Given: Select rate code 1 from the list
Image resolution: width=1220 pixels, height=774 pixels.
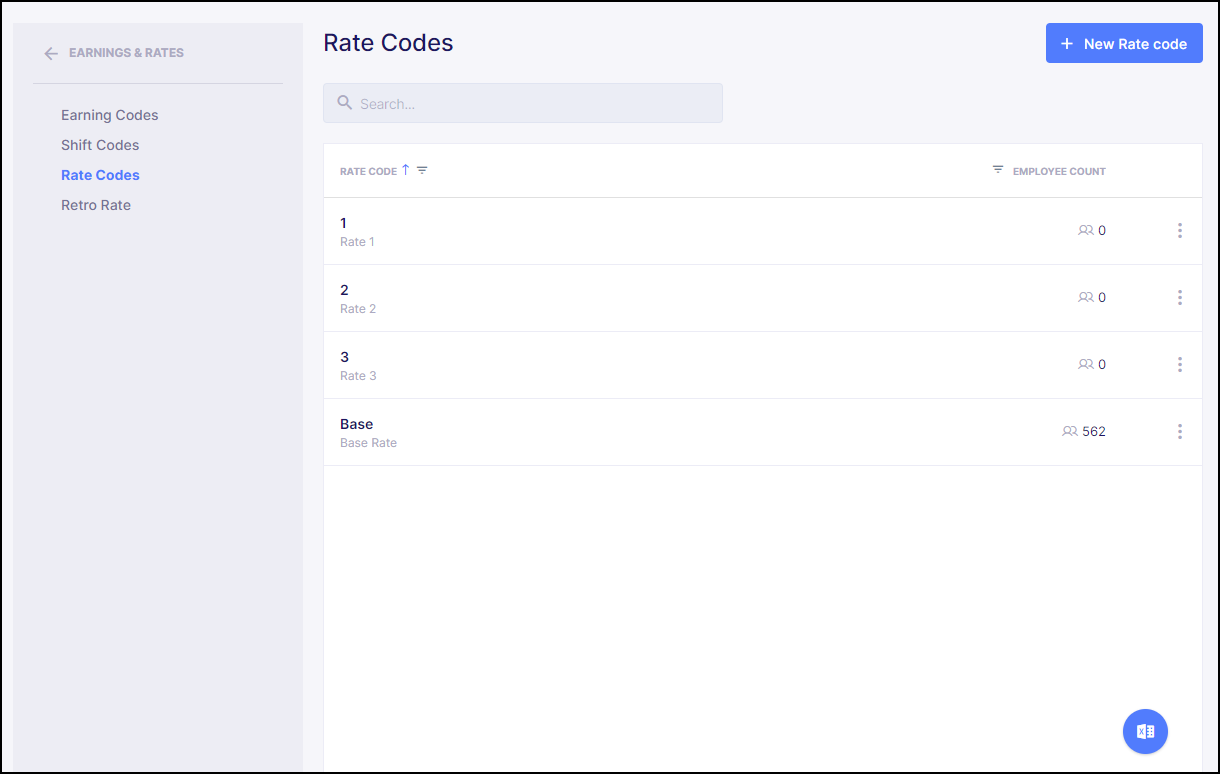Looking at the screenshot, I should pos(344,223).
